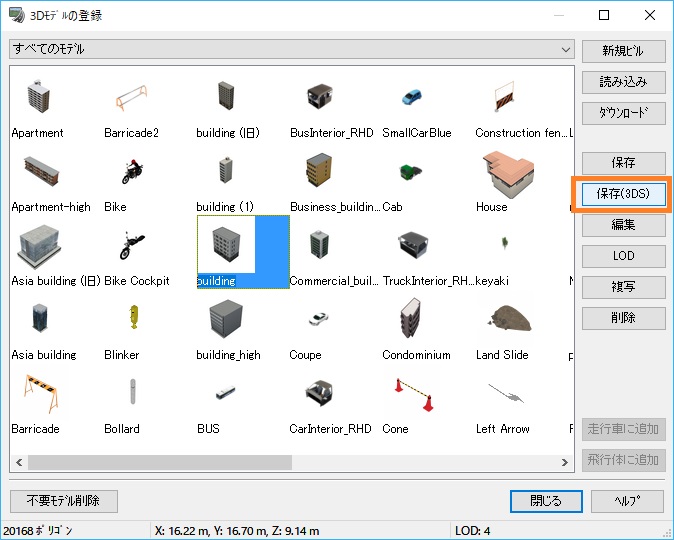The image size is (674, 540).
Task: Click the 'LOD: 4' status bar entry
Action: 472,531
